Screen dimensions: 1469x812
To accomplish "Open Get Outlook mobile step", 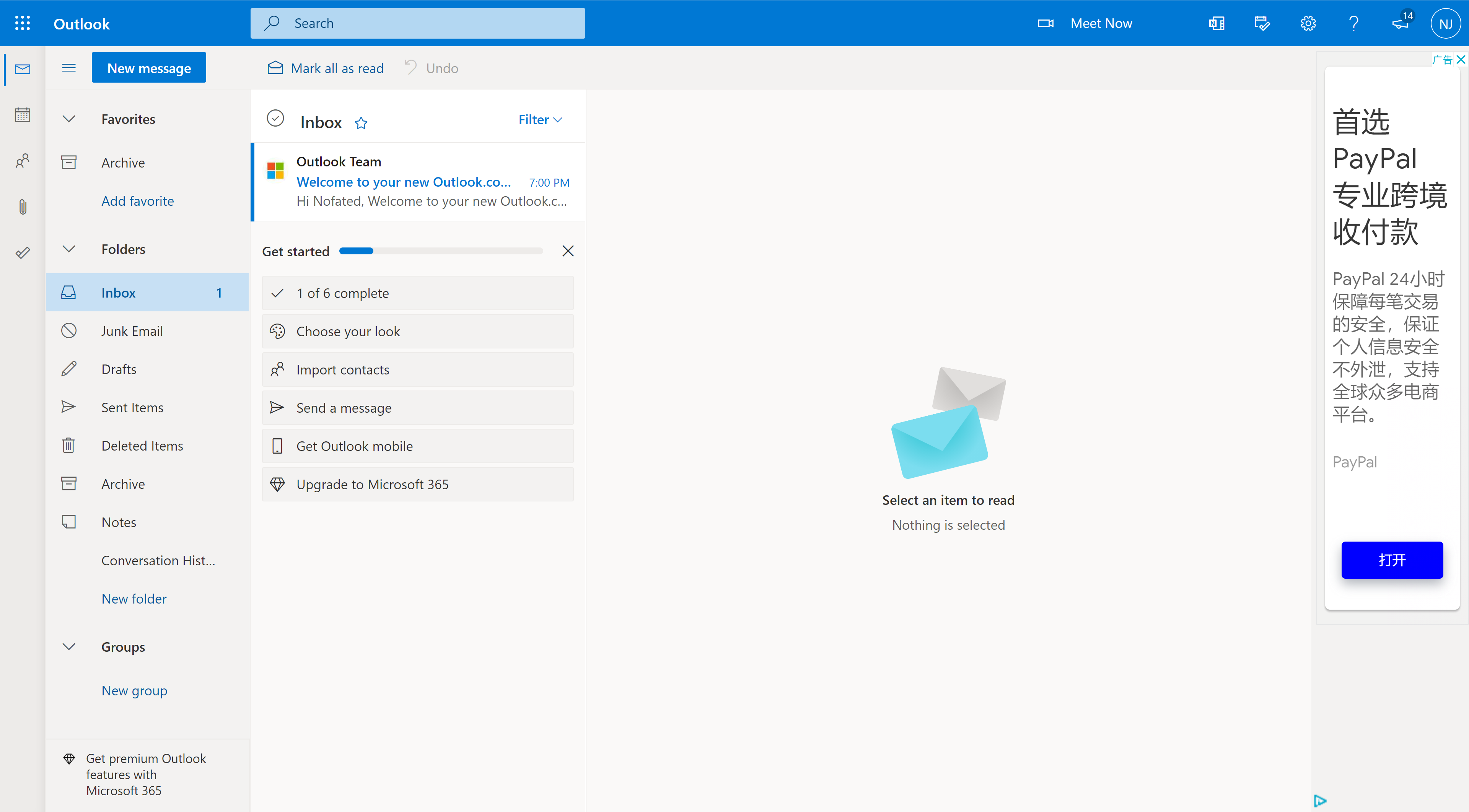I will tap(417, 446).
